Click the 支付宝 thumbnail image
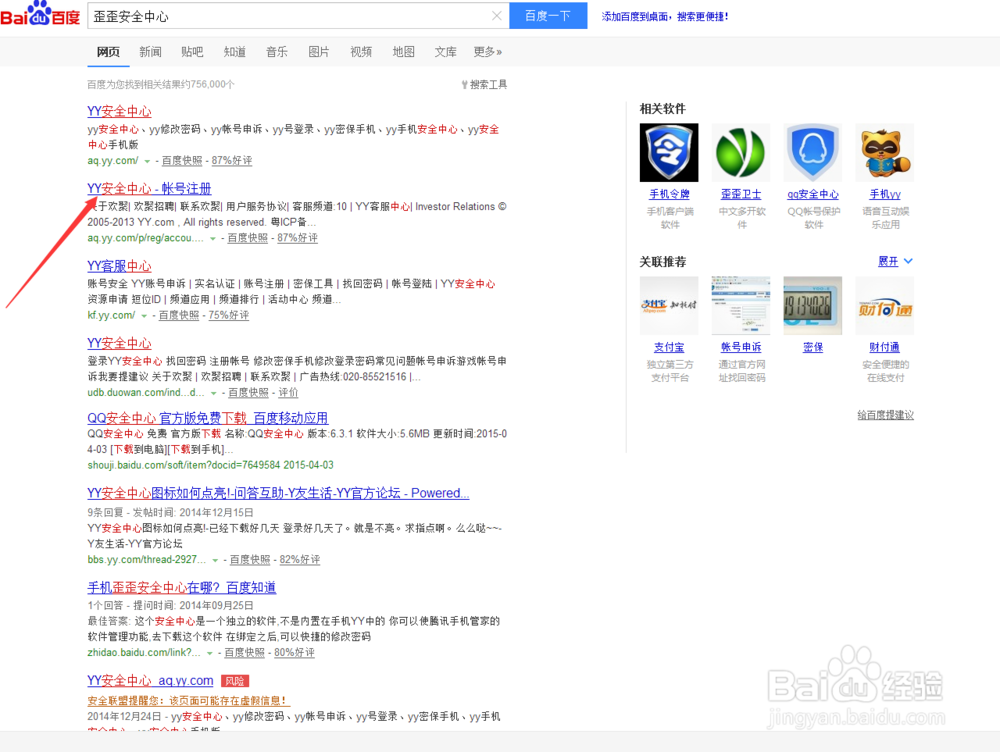Viewport: 1000px width, 752px height. 669,306
